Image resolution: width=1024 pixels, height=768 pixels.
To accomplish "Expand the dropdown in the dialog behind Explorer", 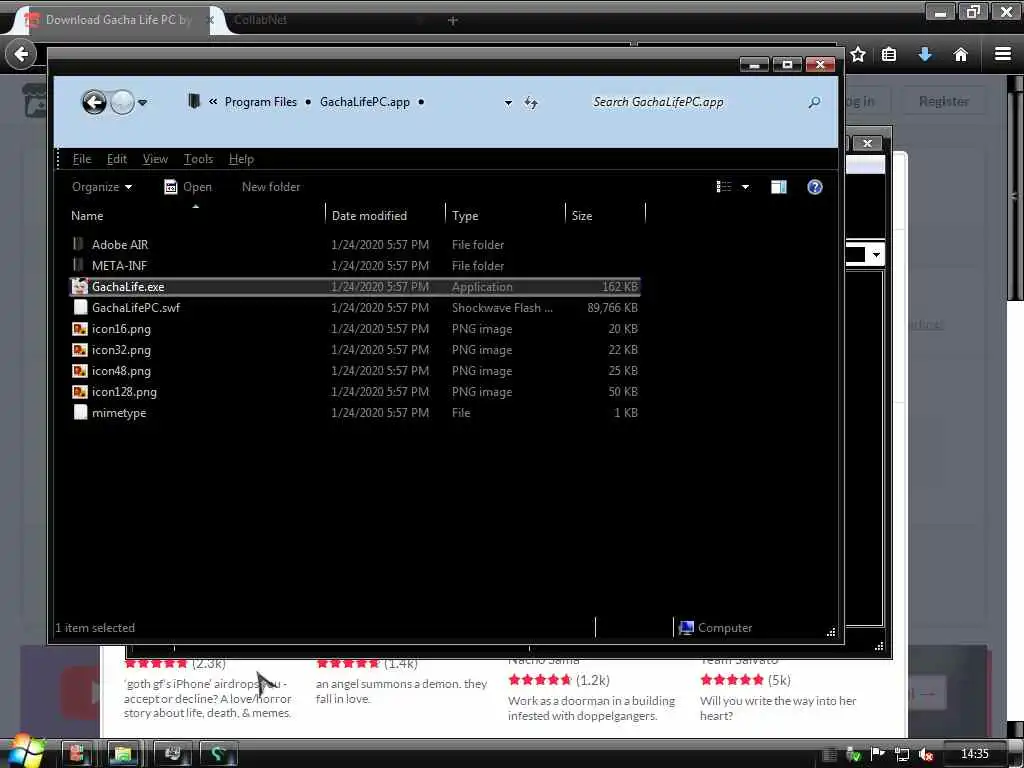I will coord(876,254).
